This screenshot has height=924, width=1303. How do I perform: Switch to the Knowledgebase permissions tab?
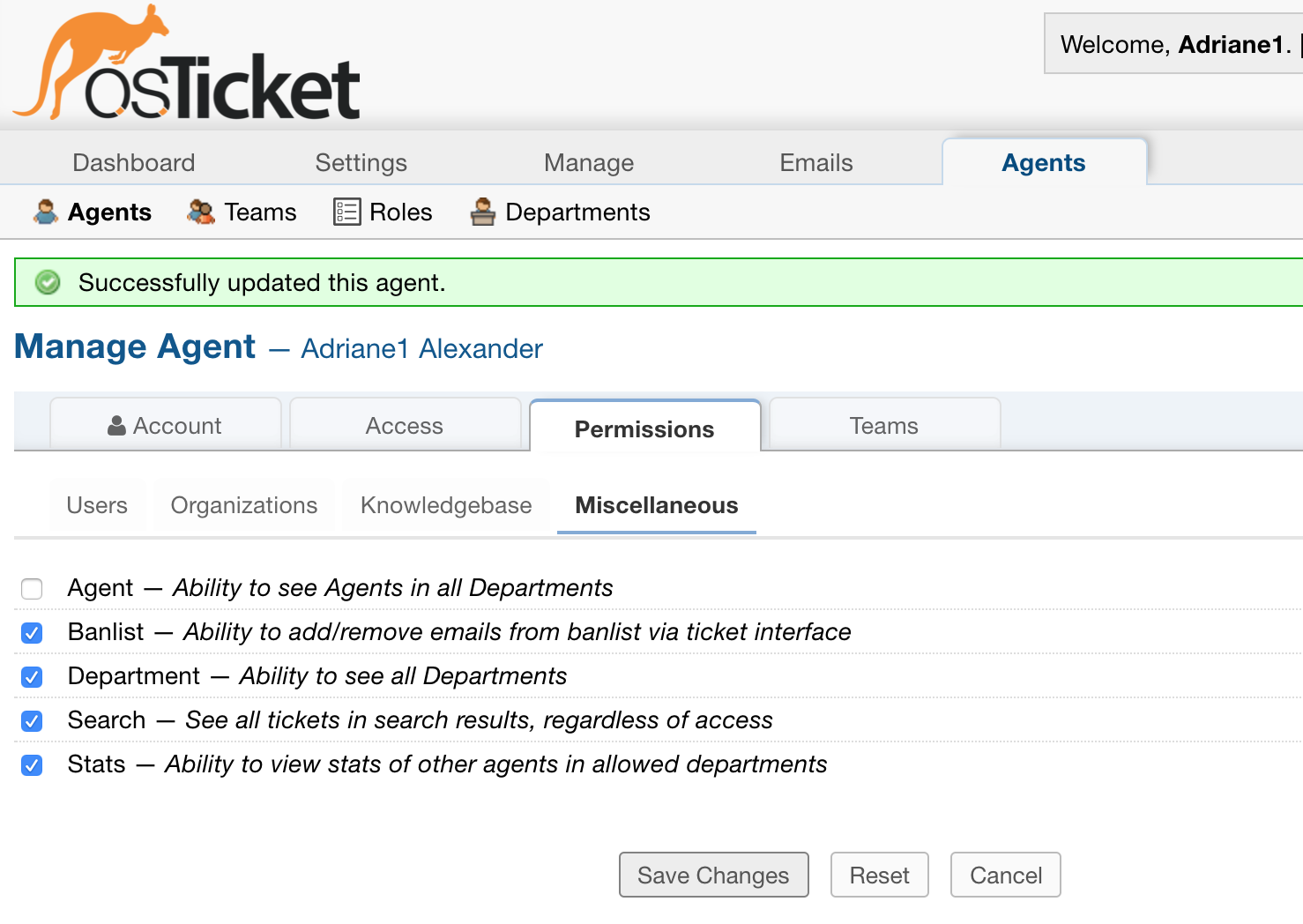[x=445, y=505]
